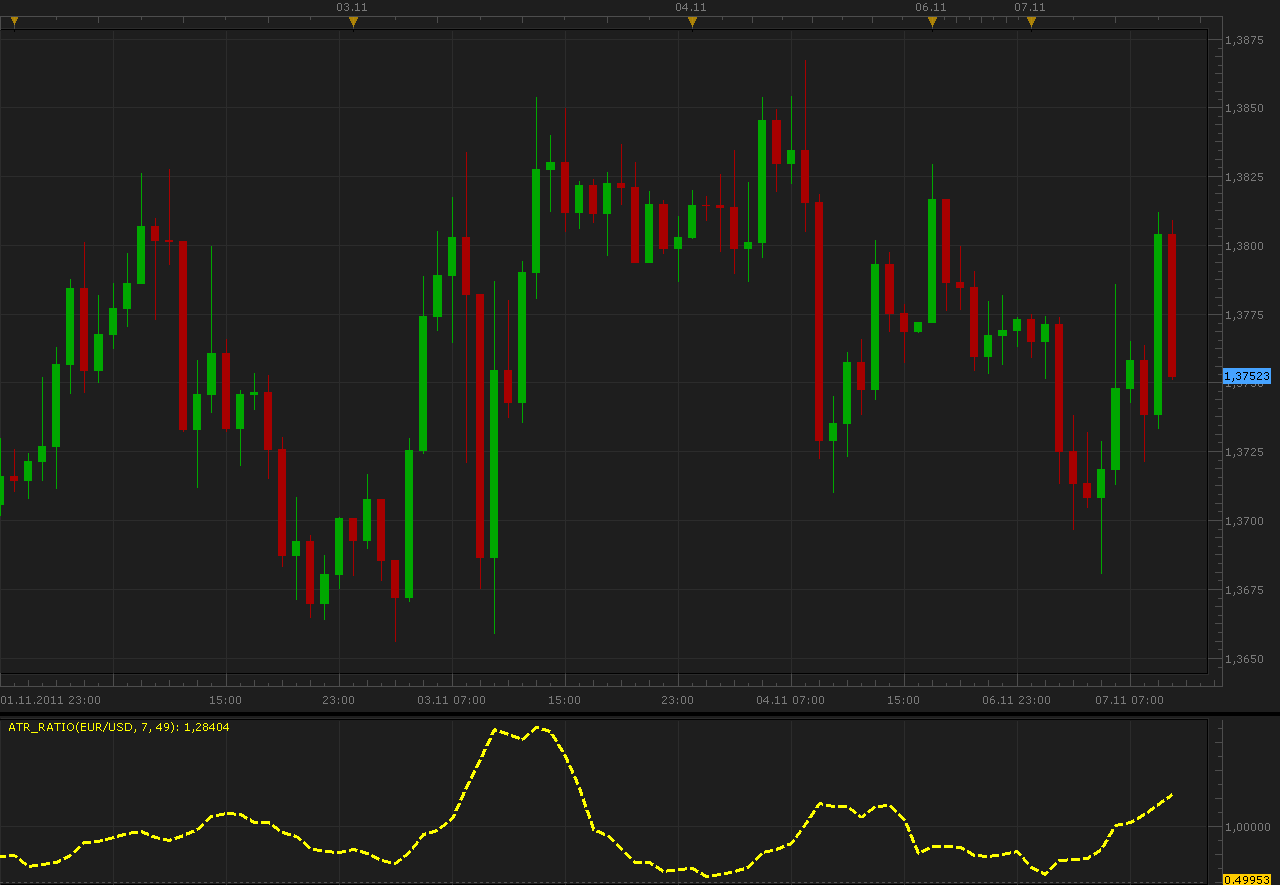Click the triangle marker under the 07.11 date
The width and height of the screenshot is (1280, 885).
pos(1031,22)
